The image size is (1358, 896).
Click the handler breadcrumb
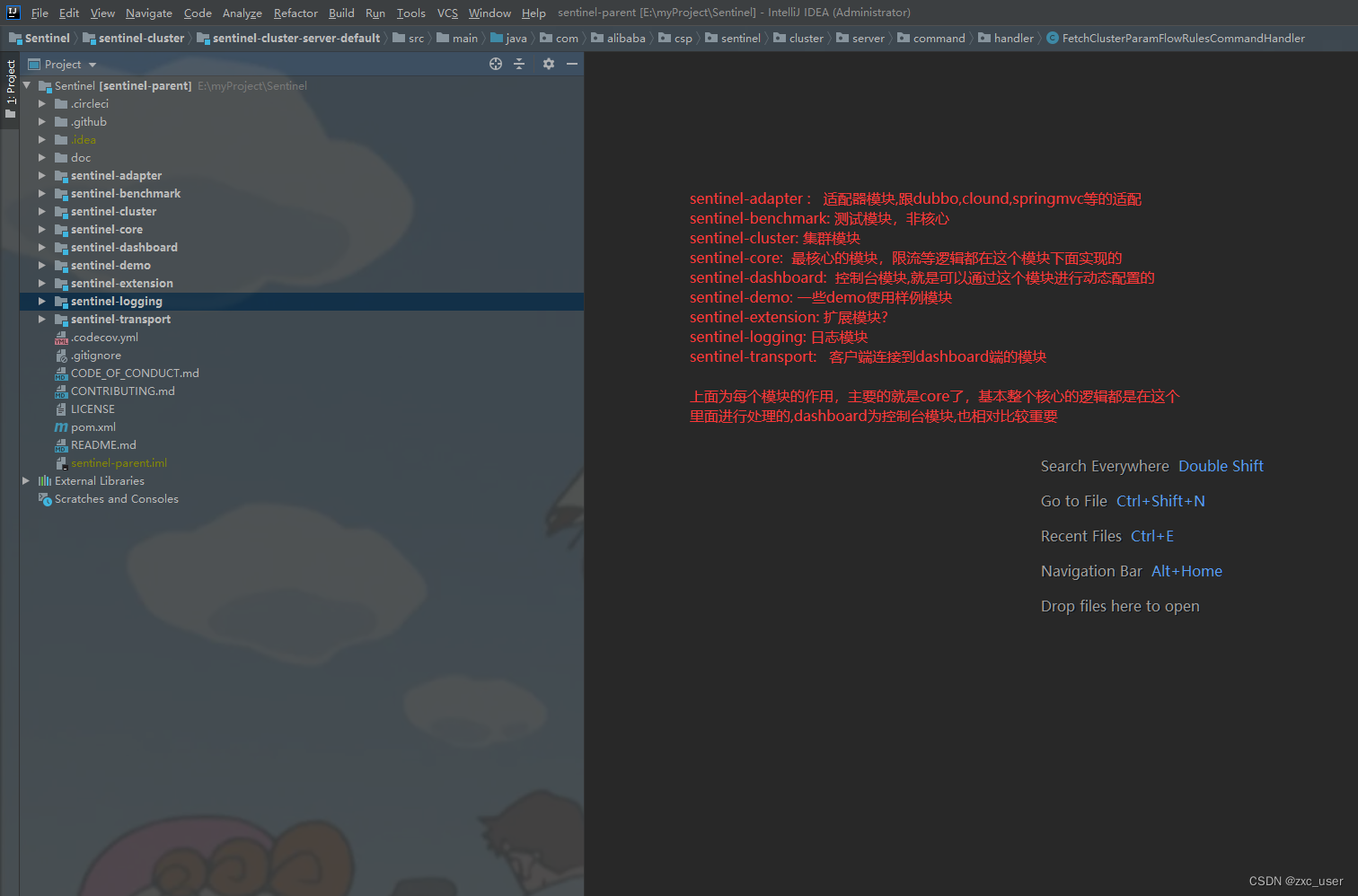(x=1006, y=38)
